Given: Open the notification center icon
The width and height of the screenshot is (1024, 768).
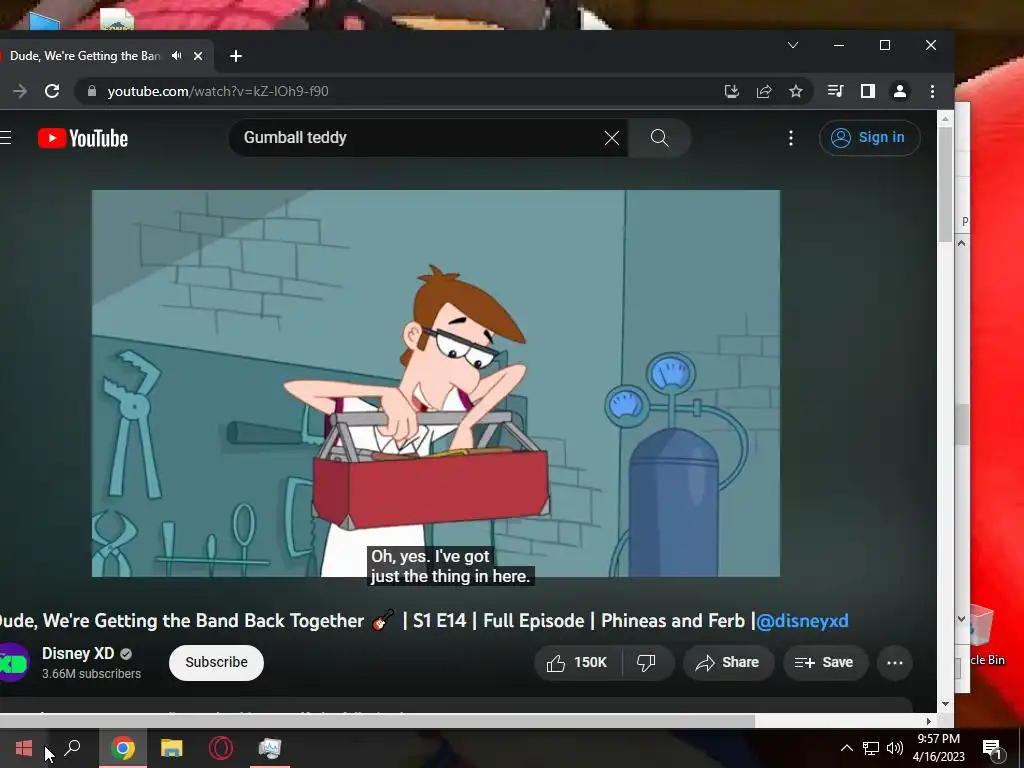Looking at the screenshot, I should [x=992, y=748].
